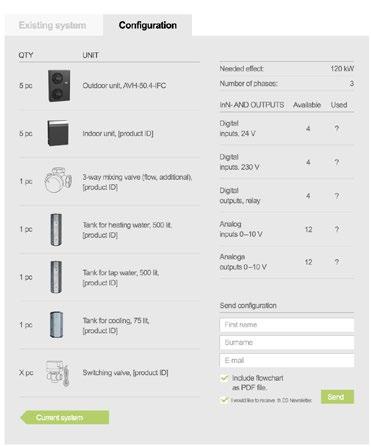The height and width of the screenshot is (447, 371).
Task: Click the cooling tank image
Action: click(56, 325)
